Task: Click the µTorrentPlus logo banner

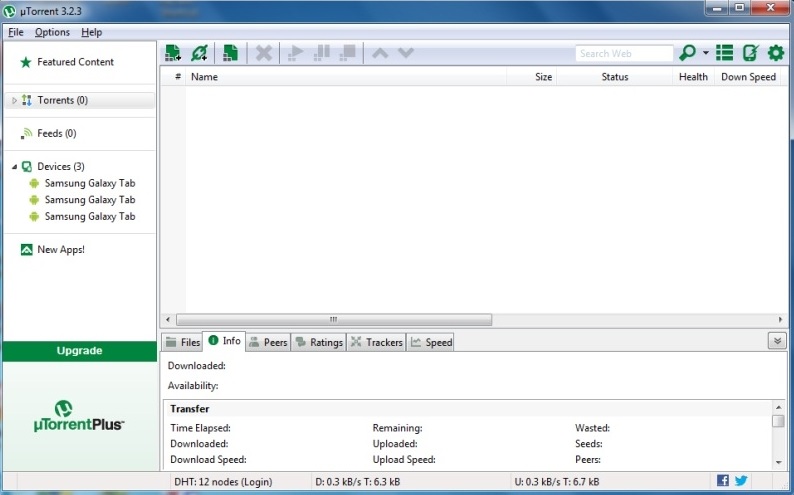Action: click(x=80, y=416)
